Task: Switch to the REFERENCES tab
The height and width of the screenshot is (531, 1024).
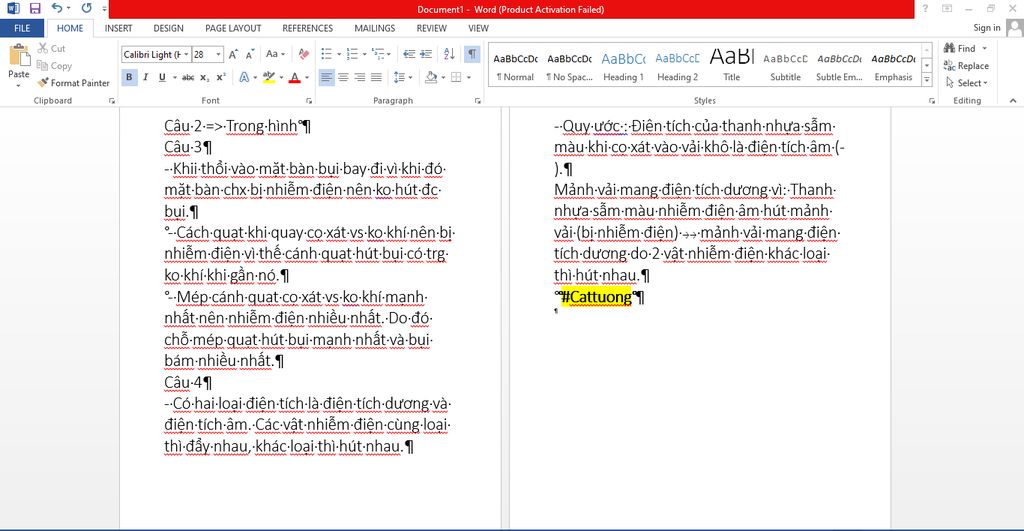Action: pyautogui.click(x=308, y=28)
